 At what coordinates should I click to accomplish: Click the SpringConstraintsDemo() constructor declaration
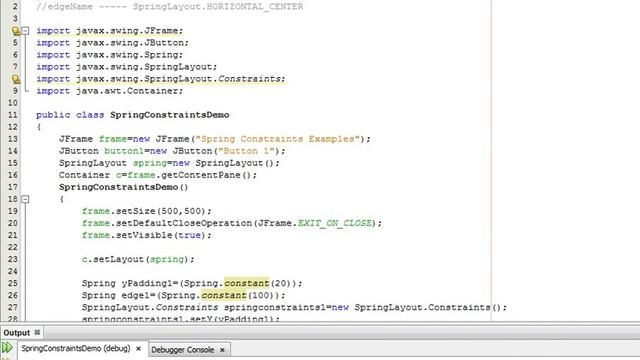[x=123, y=187]
